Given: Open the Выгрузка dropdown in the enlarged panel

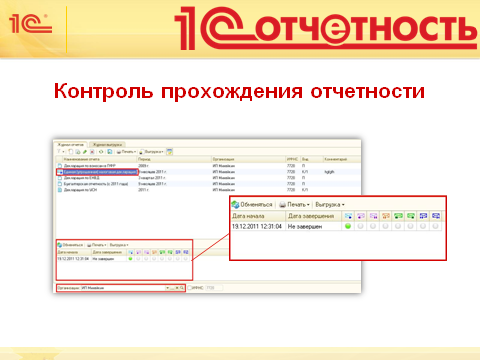Looking at the screenshot, I should pyautogui.click(x=330, y=204).
